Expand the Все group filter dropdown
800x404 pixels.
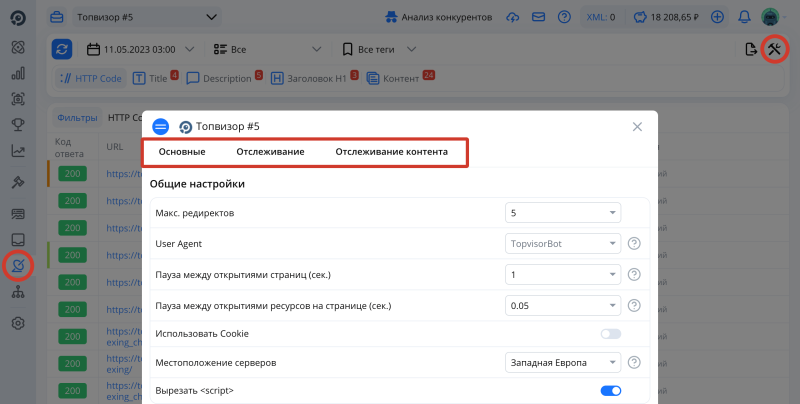point(267,49)
